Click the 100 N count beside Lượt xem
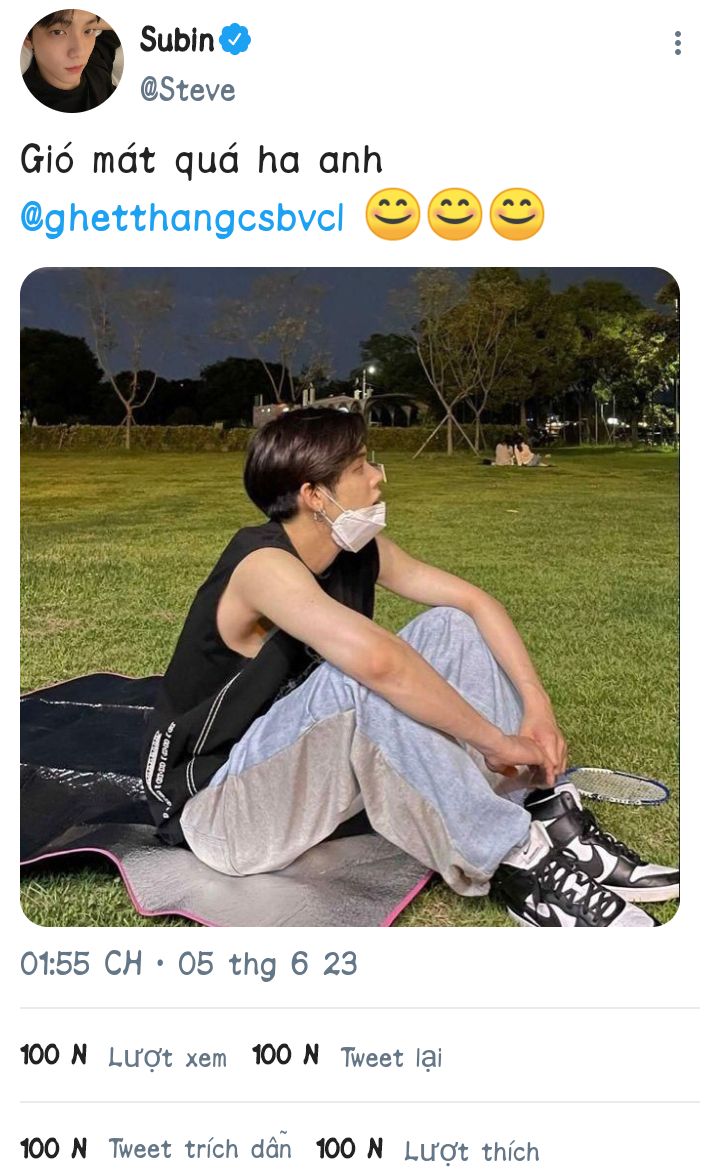Viewport: 719px width, 1176px height. click(53, 1055)
